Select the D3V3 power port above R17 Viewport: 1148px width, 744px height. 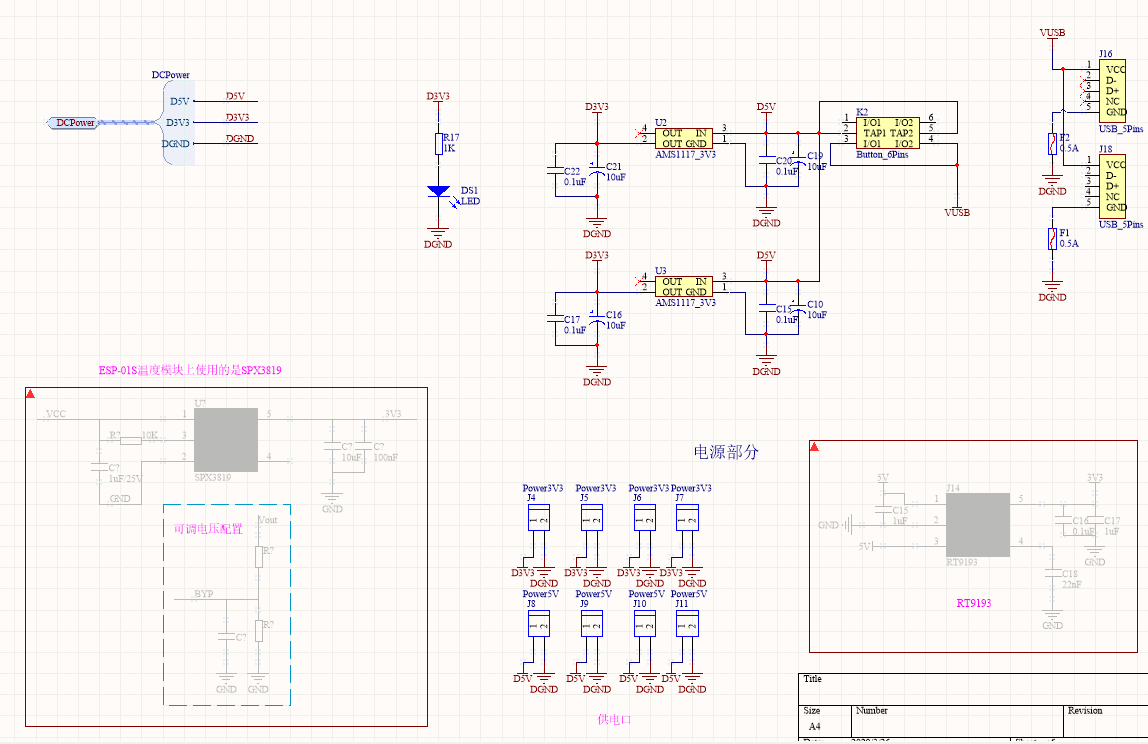(438, 100)
